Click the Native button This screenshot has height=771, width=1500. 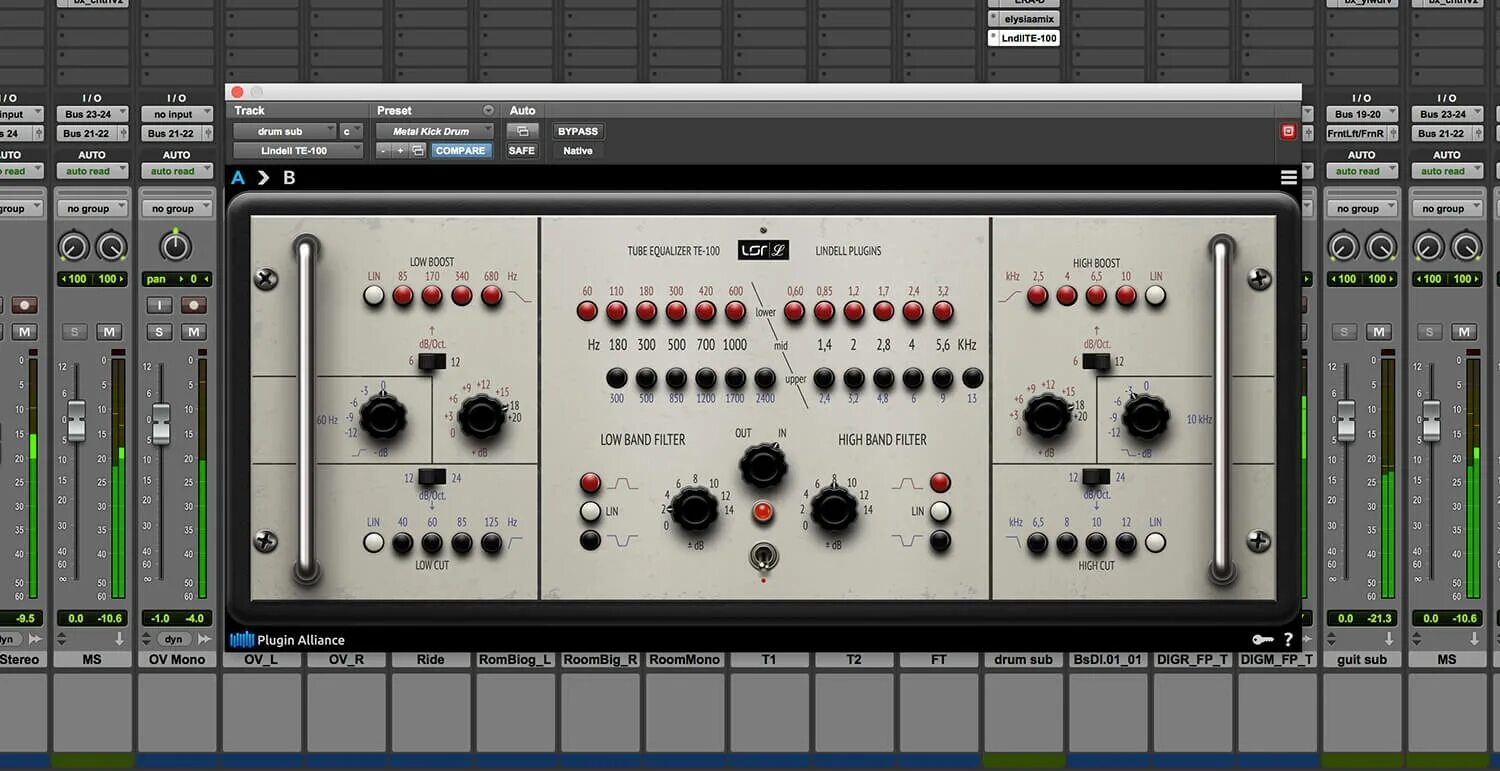pyautogui.click(x=578, y=151)
